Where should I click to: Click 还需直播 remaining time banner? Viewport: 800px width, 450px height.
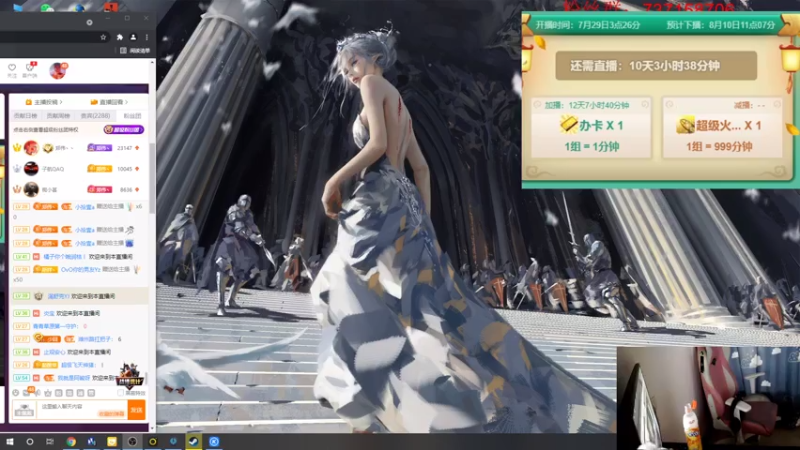click(x=656, y=66)
